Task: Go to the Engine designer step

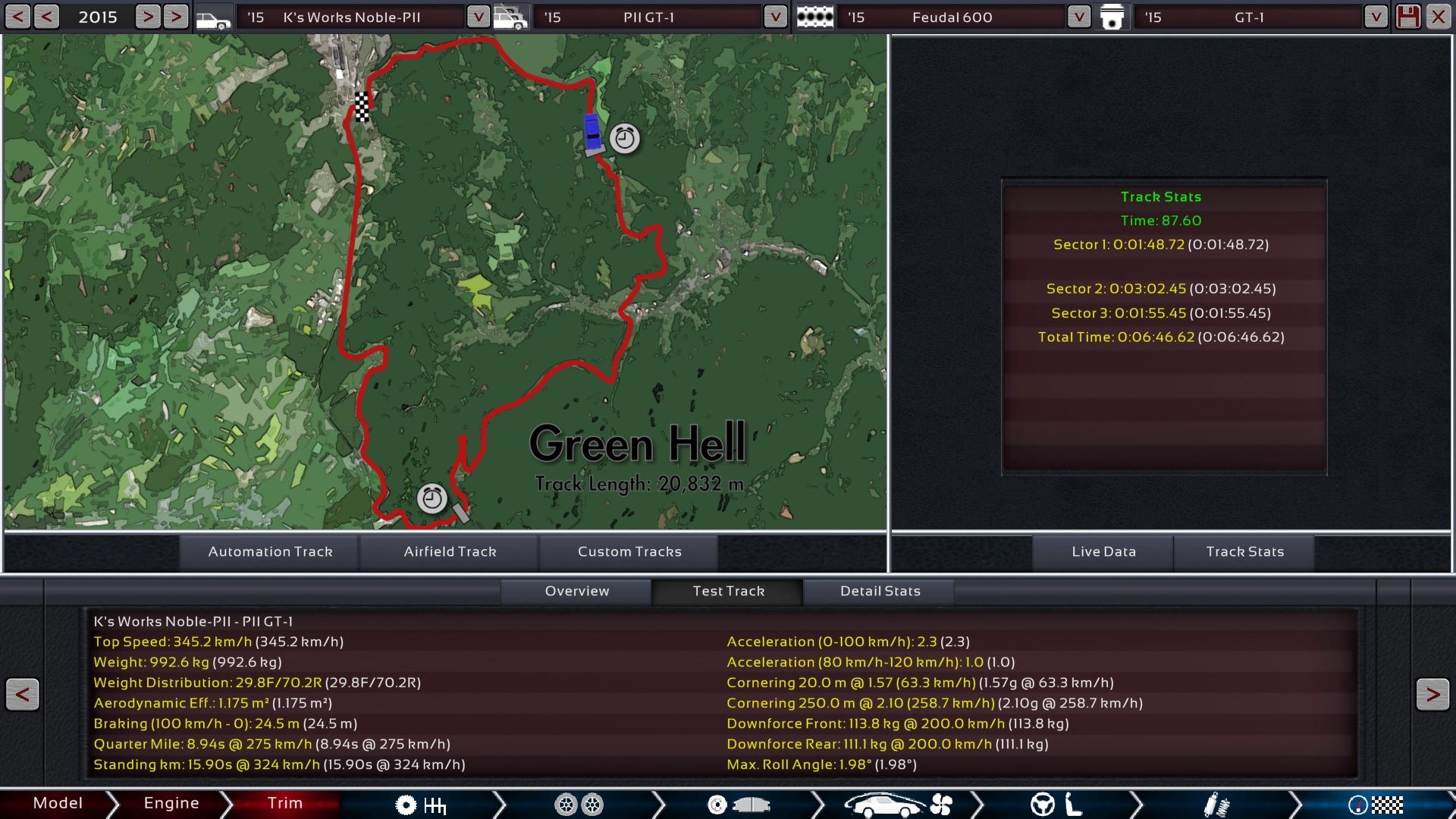Action: pos(171,804)
